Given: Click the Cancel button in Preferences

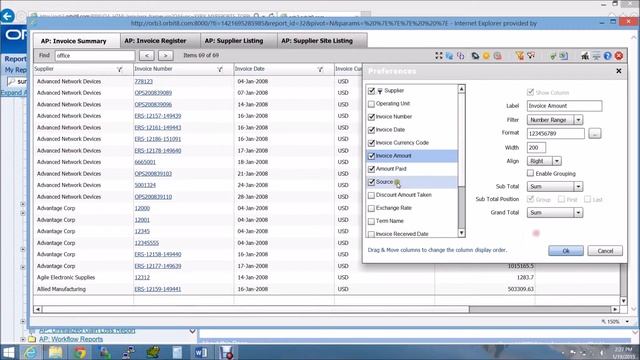Looking at the screenshot, I should tap(605, 251).
